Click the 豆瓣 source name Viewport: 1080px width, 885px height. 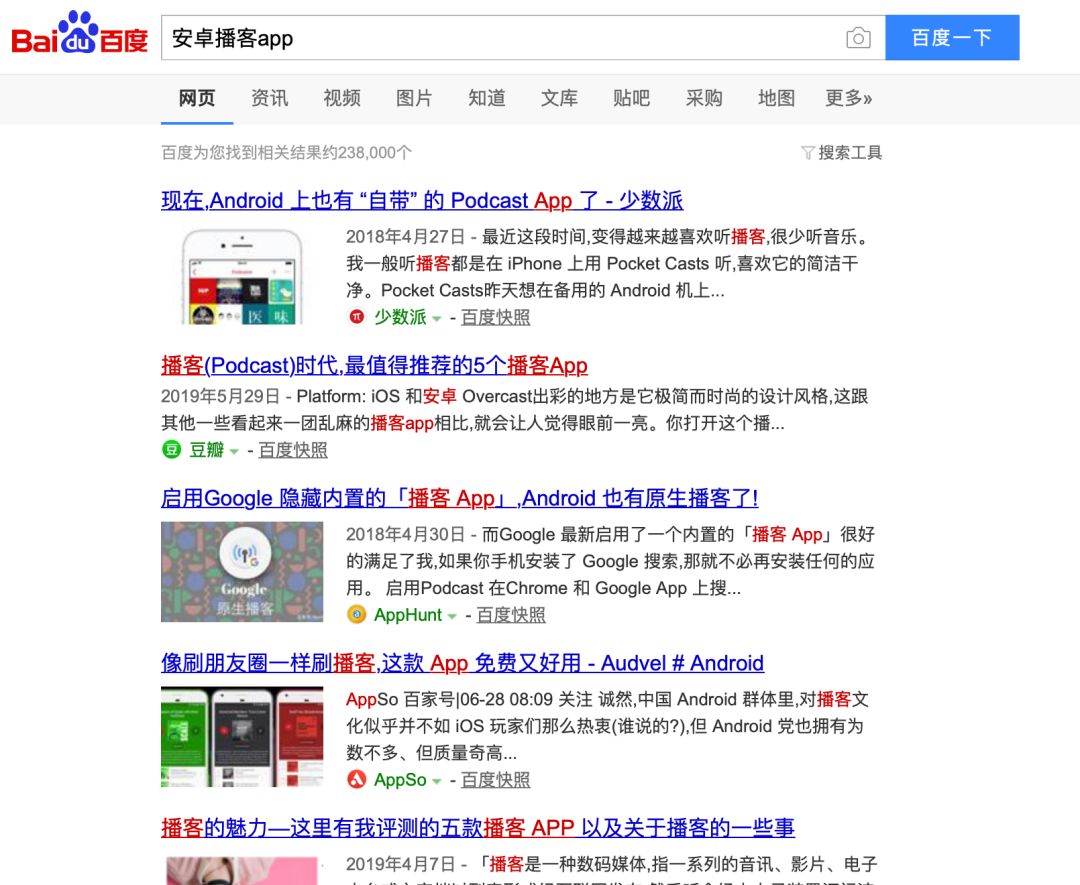click(x=207, y=450)
